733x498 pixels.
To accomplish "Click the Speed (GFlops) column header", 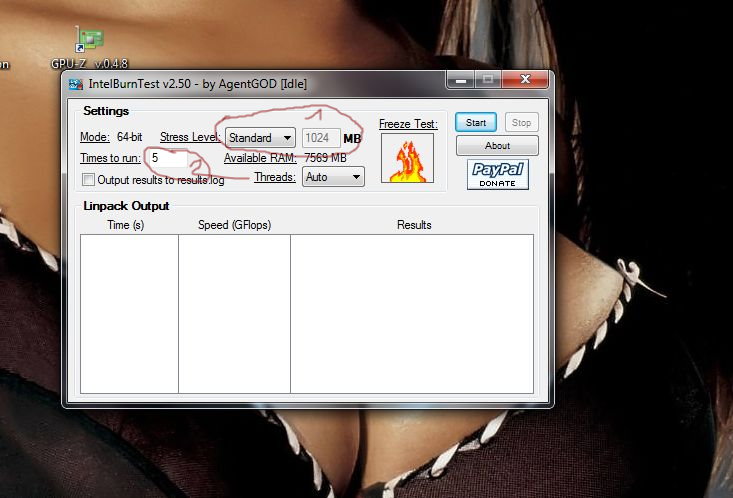I will click(x=234, y=225).
